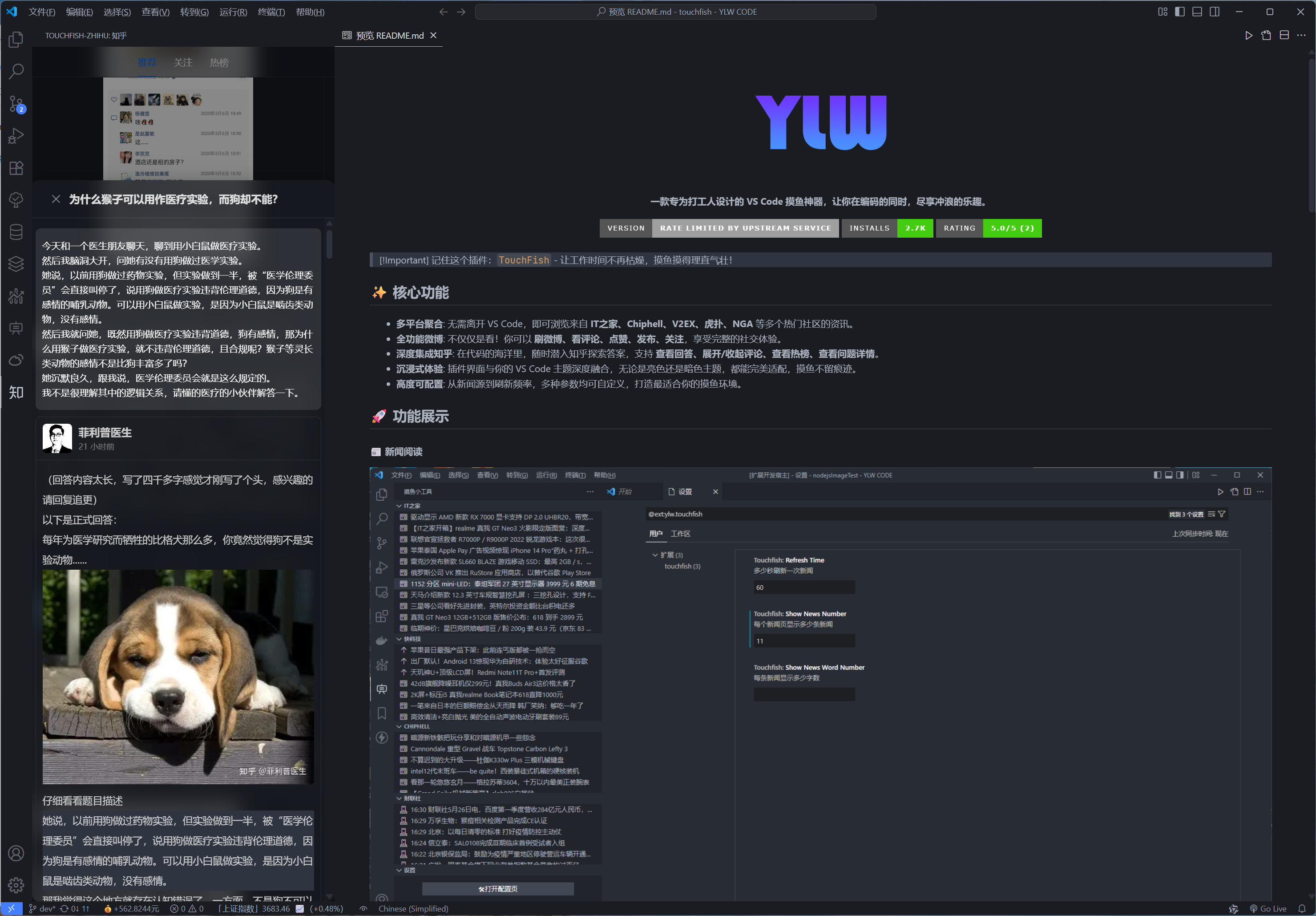Open the Explorer view in the activity bar
The height and width of the screenshot is (916, 1316).
pyautogui.click(x=16, y=40)
